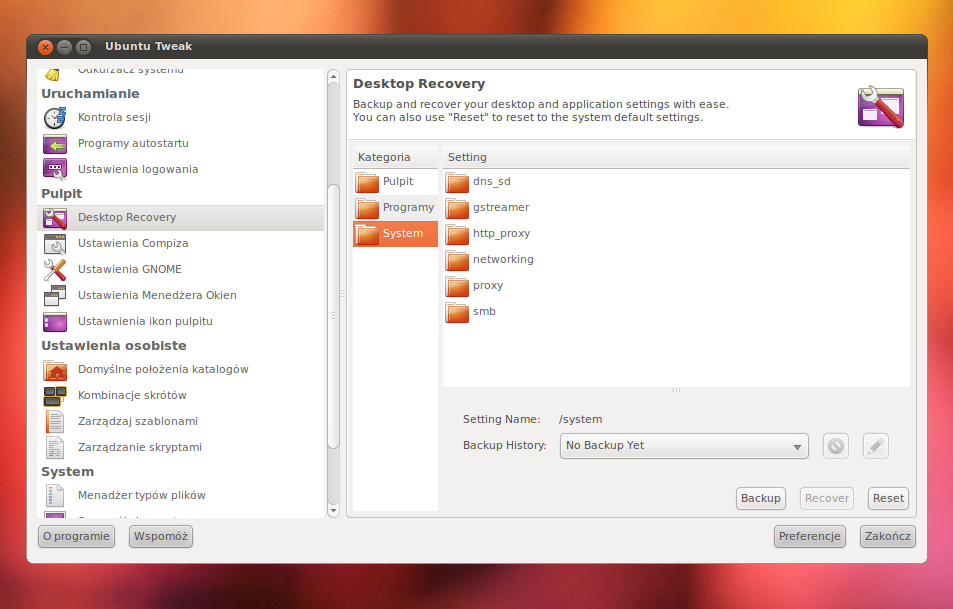Select the Kontrola sesji label
953x609 pixels.
114,117
